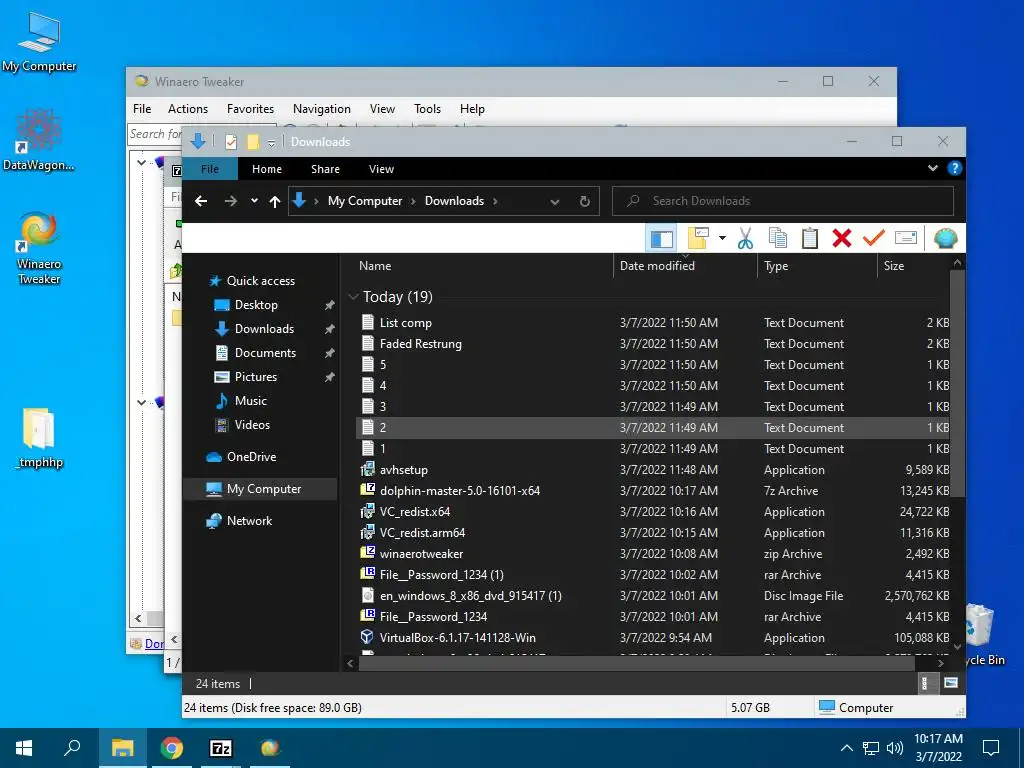
Task: Select en_windows_8_x86_dvd_915417 (1) disc image
Action: (470, 596)
